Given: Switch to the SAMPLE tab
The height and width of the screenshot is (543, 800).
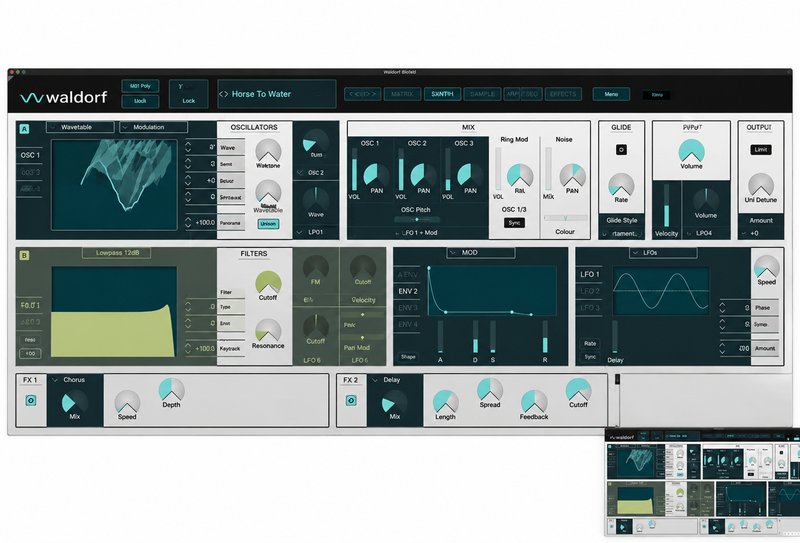Looking at the screenshot, I should pos(482,94).
